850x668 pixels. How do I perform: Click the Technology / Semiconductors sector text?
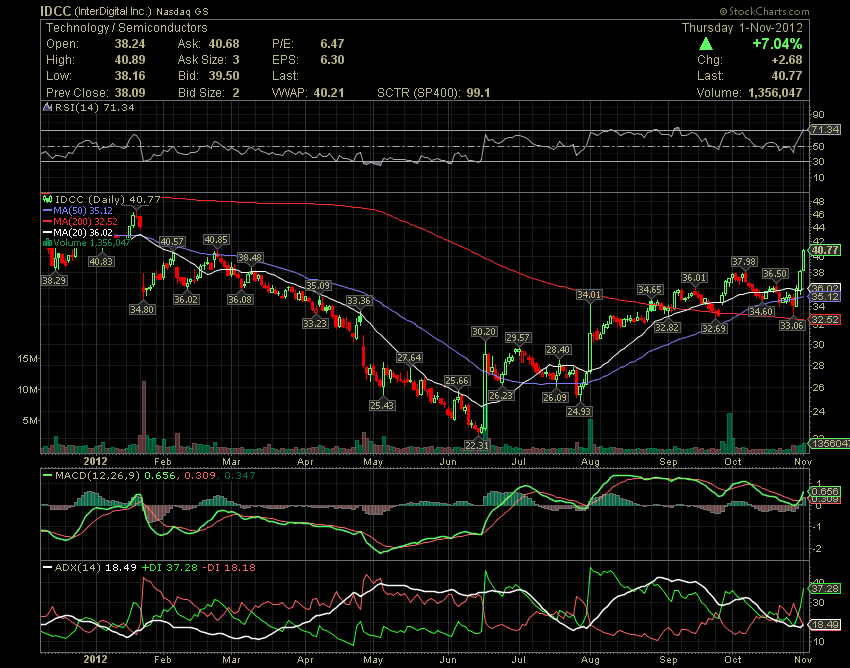[126, 28]
